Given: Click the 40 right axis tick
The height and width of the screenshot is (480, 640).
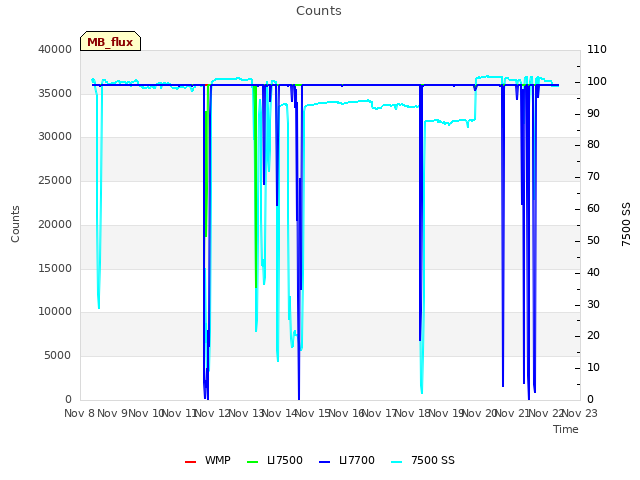Looking at the screenshot, I should [593, 273].
